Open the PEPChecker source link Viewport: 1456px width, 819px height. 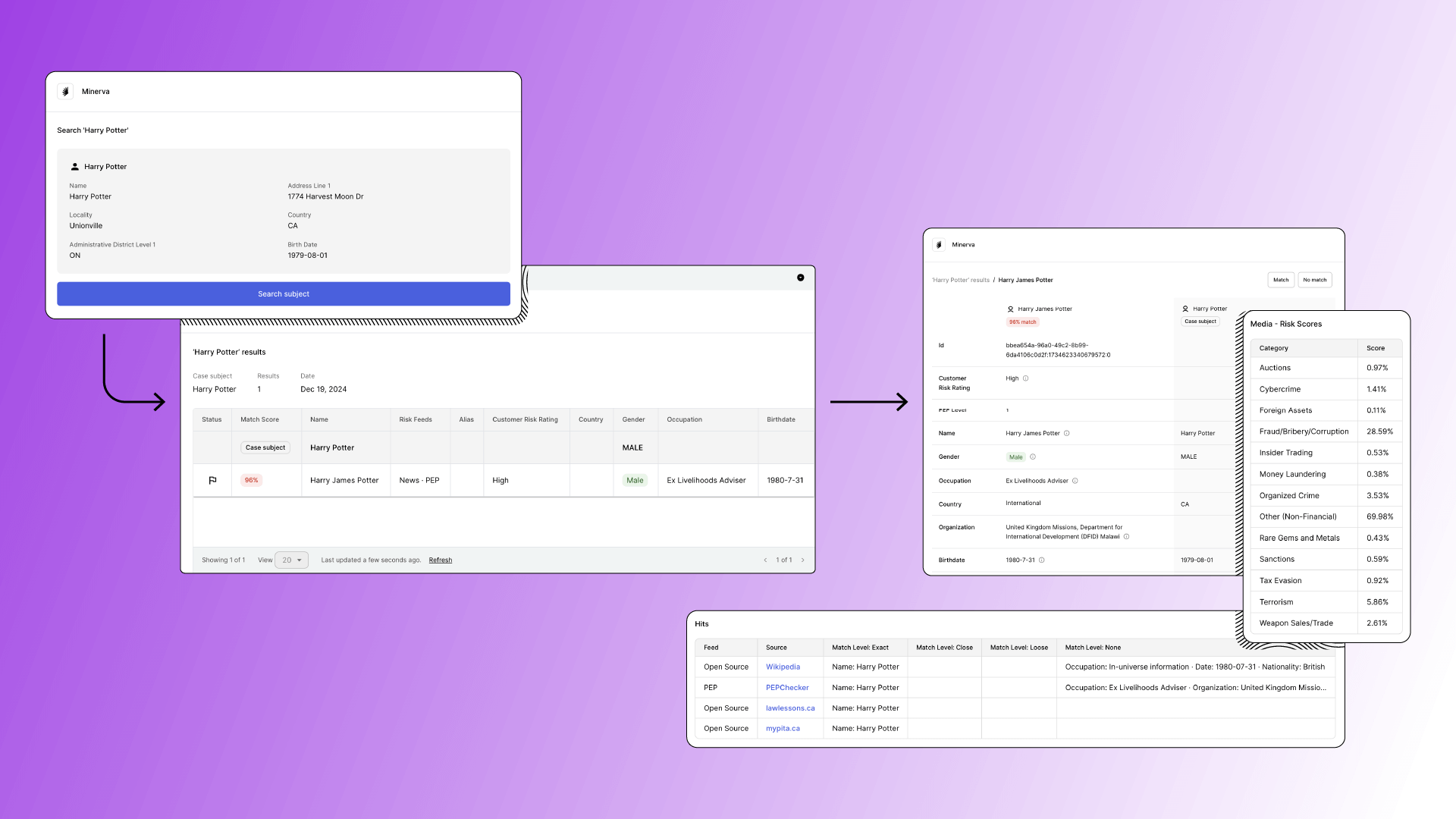pos(787,688)
